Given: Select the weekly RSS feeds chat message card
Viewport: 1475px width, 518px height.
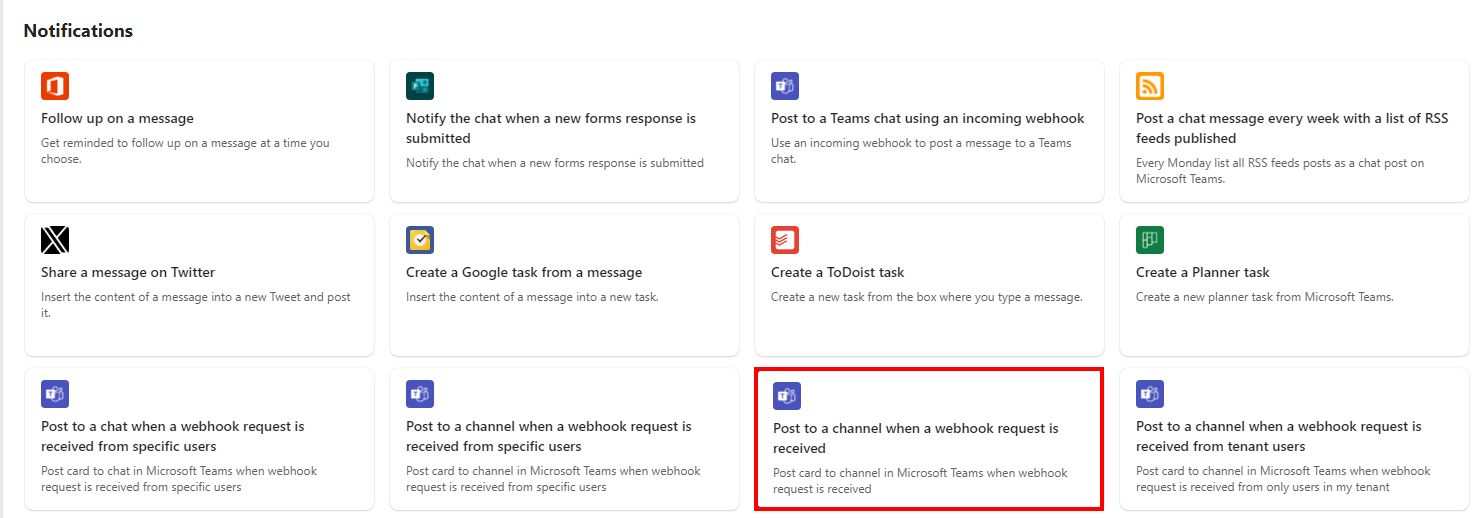Looking at the screenshot, I should [x=1294, y=130].
